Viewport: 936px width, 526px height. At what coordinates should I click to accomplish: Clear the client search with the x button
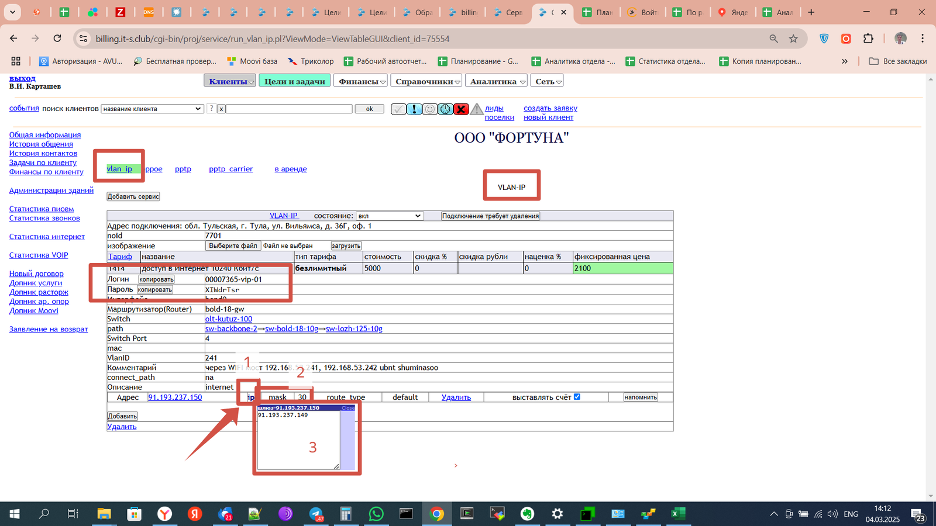(x=221, y=109)
